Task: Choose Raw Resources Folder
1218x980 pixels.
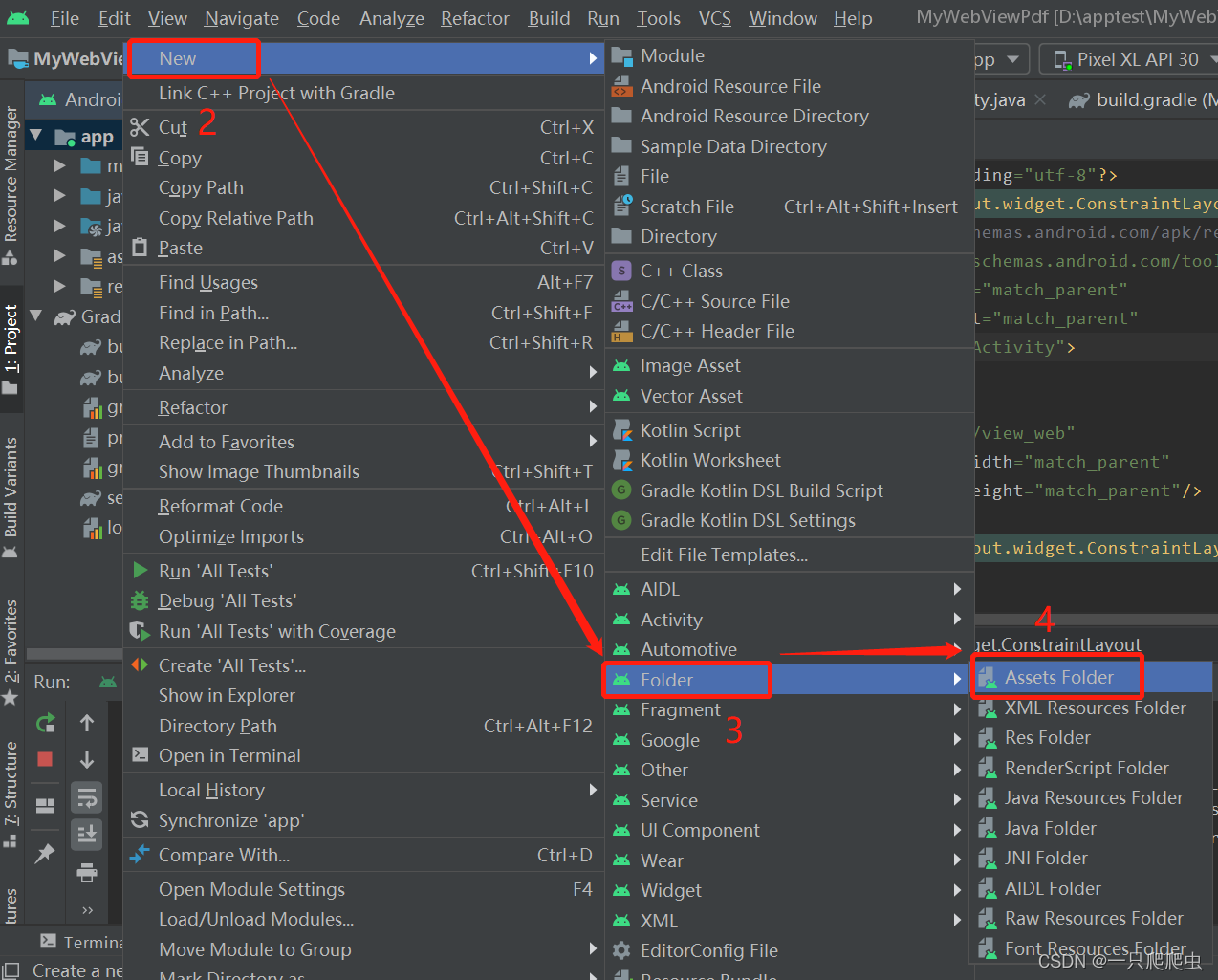Action: point(1092,918)
